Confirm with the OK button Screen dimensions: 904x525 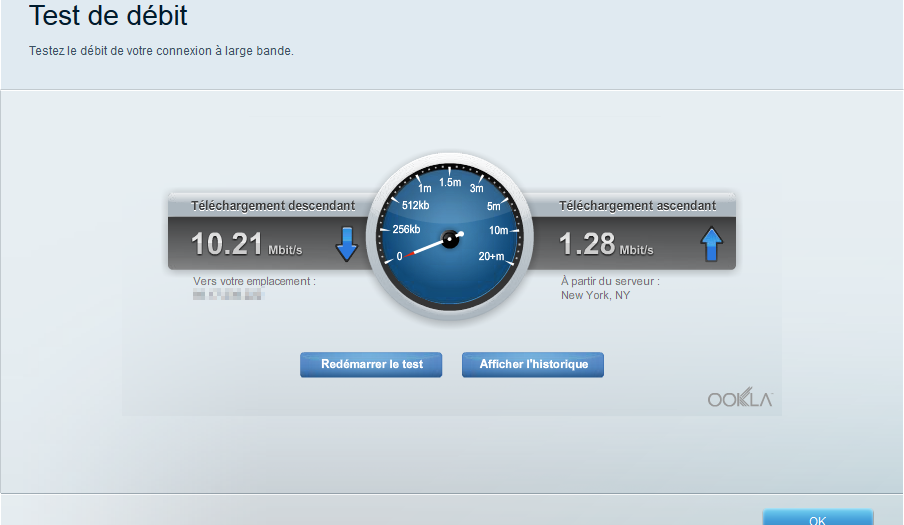click(817, 518)
